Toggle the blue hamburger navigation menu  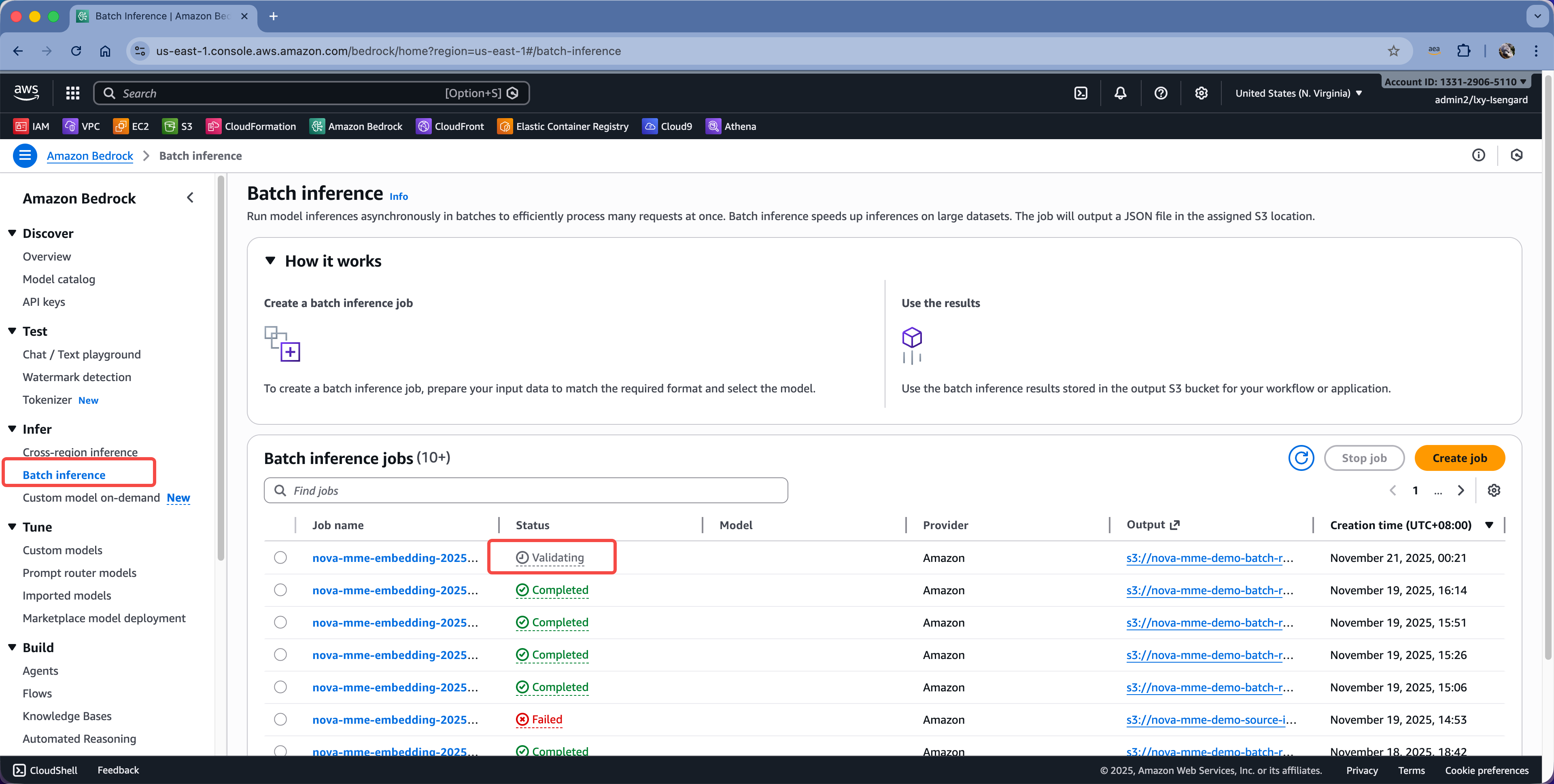click(25, 156)
